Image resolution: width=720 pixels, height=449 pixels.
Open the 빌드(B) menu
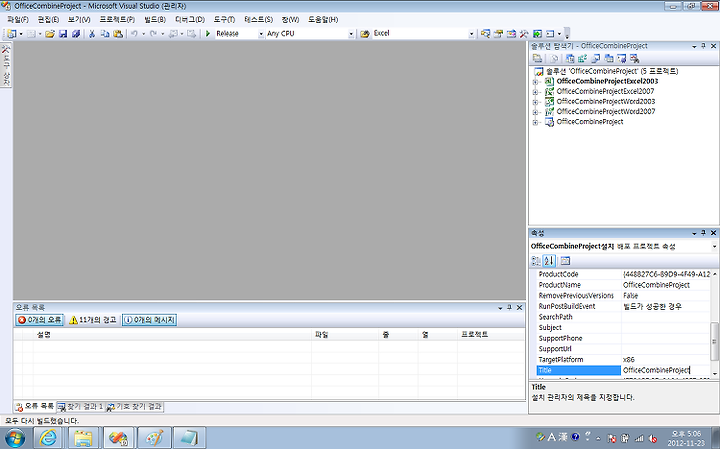pos(155,19)
